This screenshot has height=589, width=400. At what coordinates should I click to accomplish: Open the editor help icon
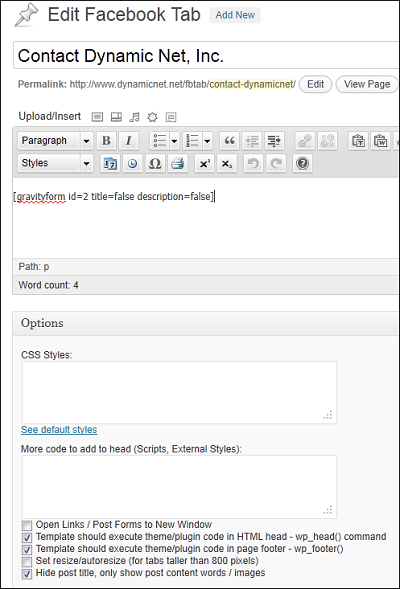(302, 163)
